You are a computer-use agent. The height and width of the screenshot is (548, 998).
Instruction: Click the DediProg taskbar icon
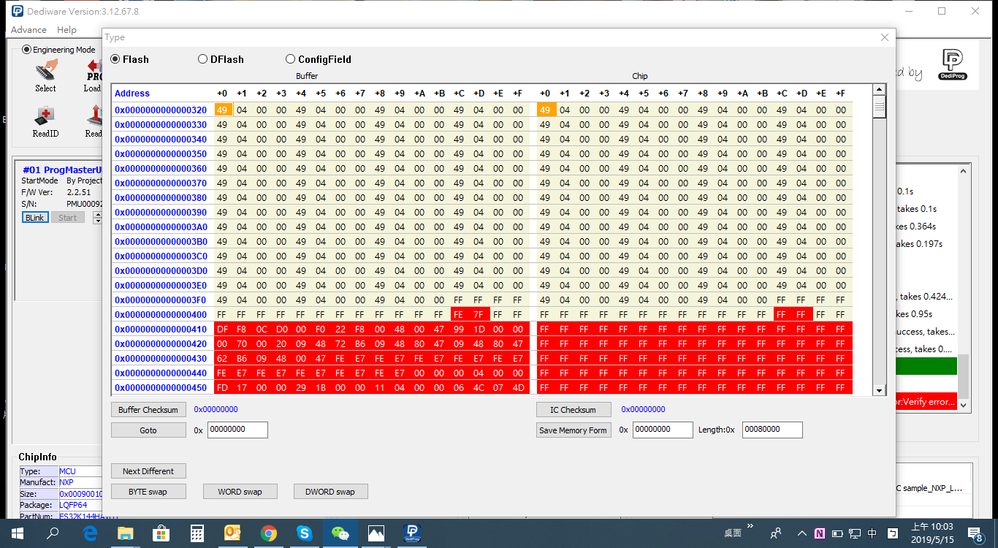412,533
